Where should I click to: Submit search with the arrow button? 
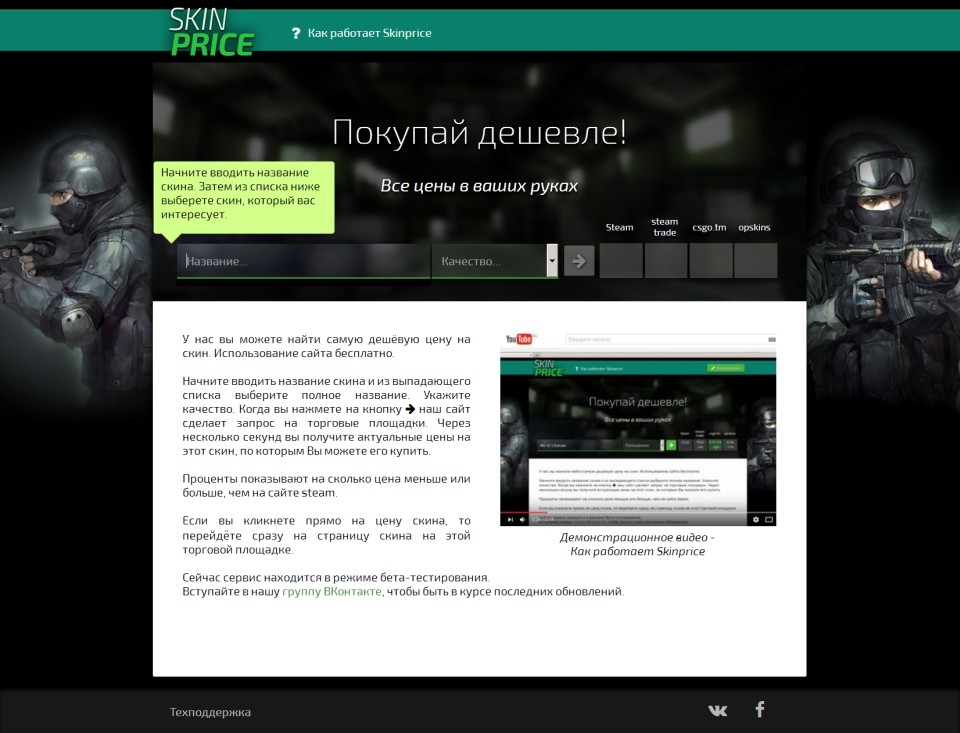click(579, 261)
